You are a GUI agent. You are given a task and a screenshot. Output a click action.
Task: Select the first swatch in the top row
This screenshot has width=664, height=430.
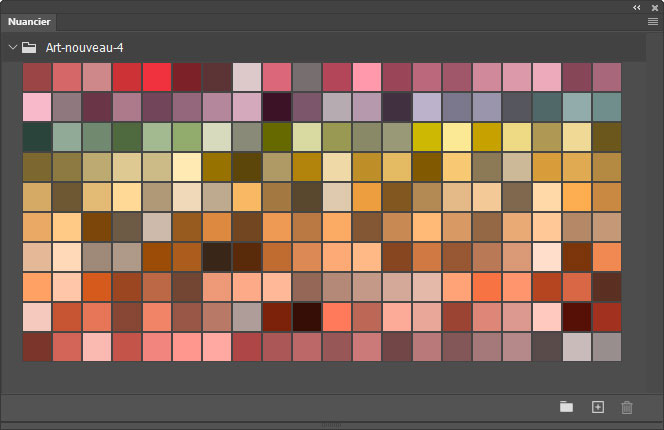pyautogui.click(x=37, y=77)
